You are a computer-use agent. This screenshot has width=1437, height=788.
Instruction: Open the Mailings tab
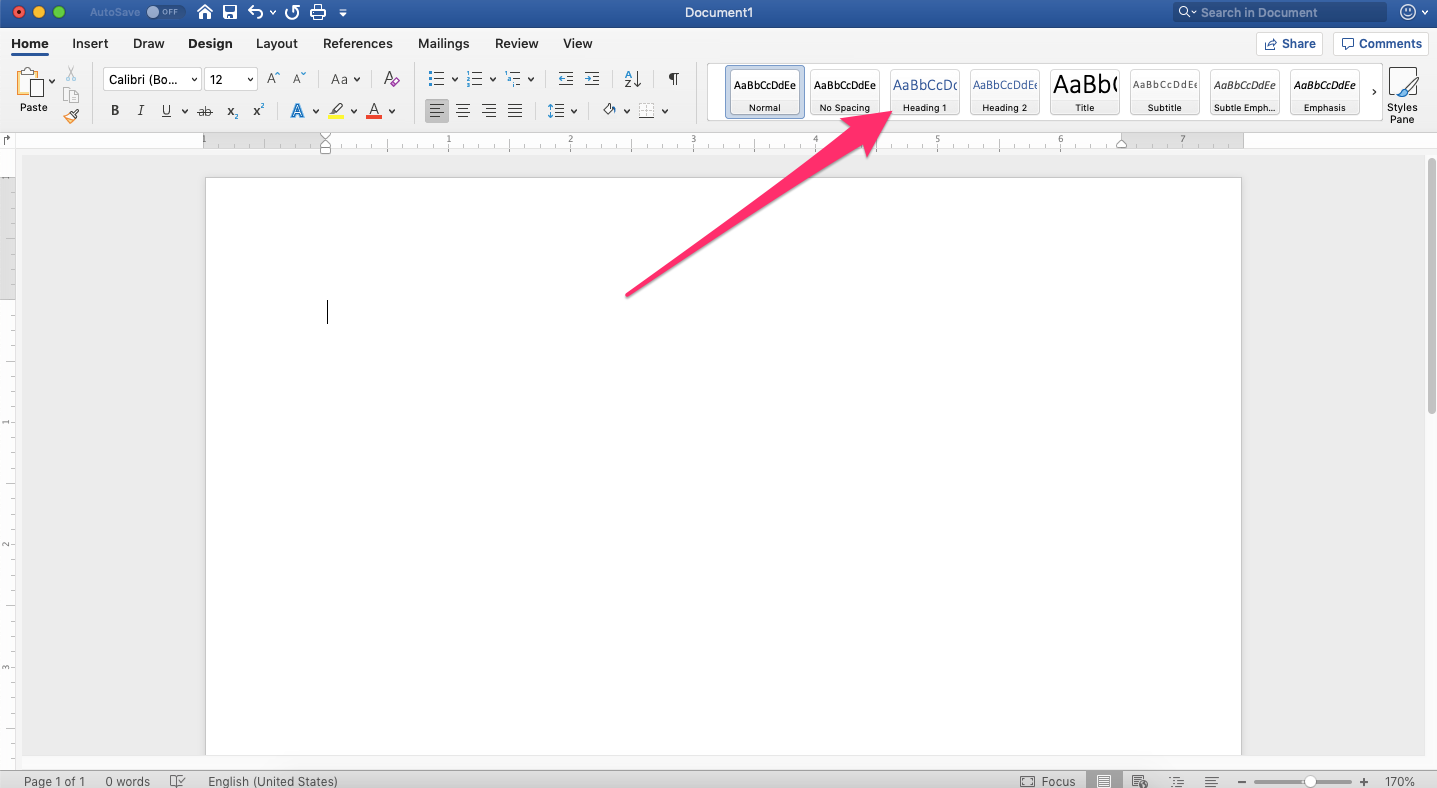(x=444, y=44)
